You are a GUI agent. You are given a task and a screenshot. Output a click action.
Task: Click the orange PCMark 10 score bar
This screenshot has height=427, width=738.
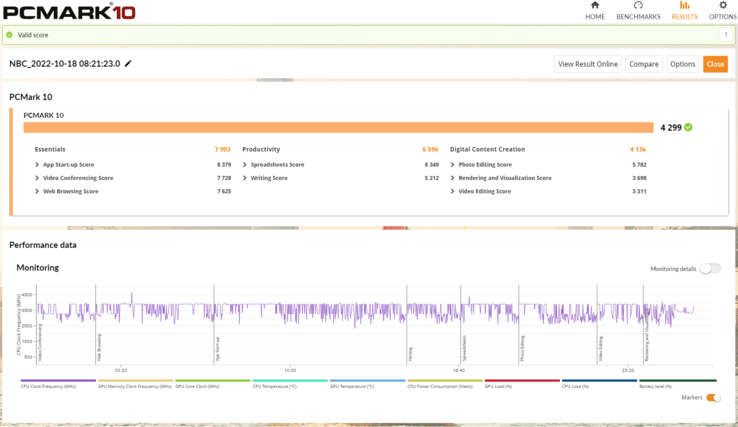click(338, 127)
